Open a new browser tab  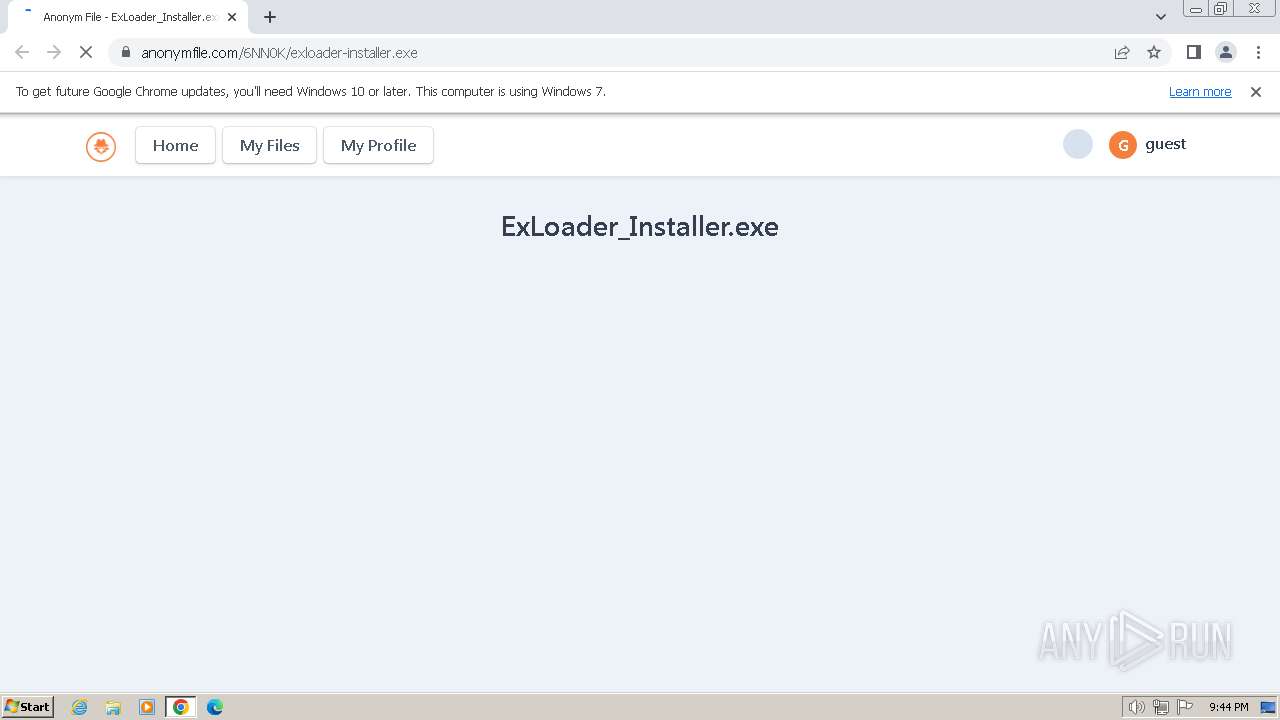[x=270, y=17]
